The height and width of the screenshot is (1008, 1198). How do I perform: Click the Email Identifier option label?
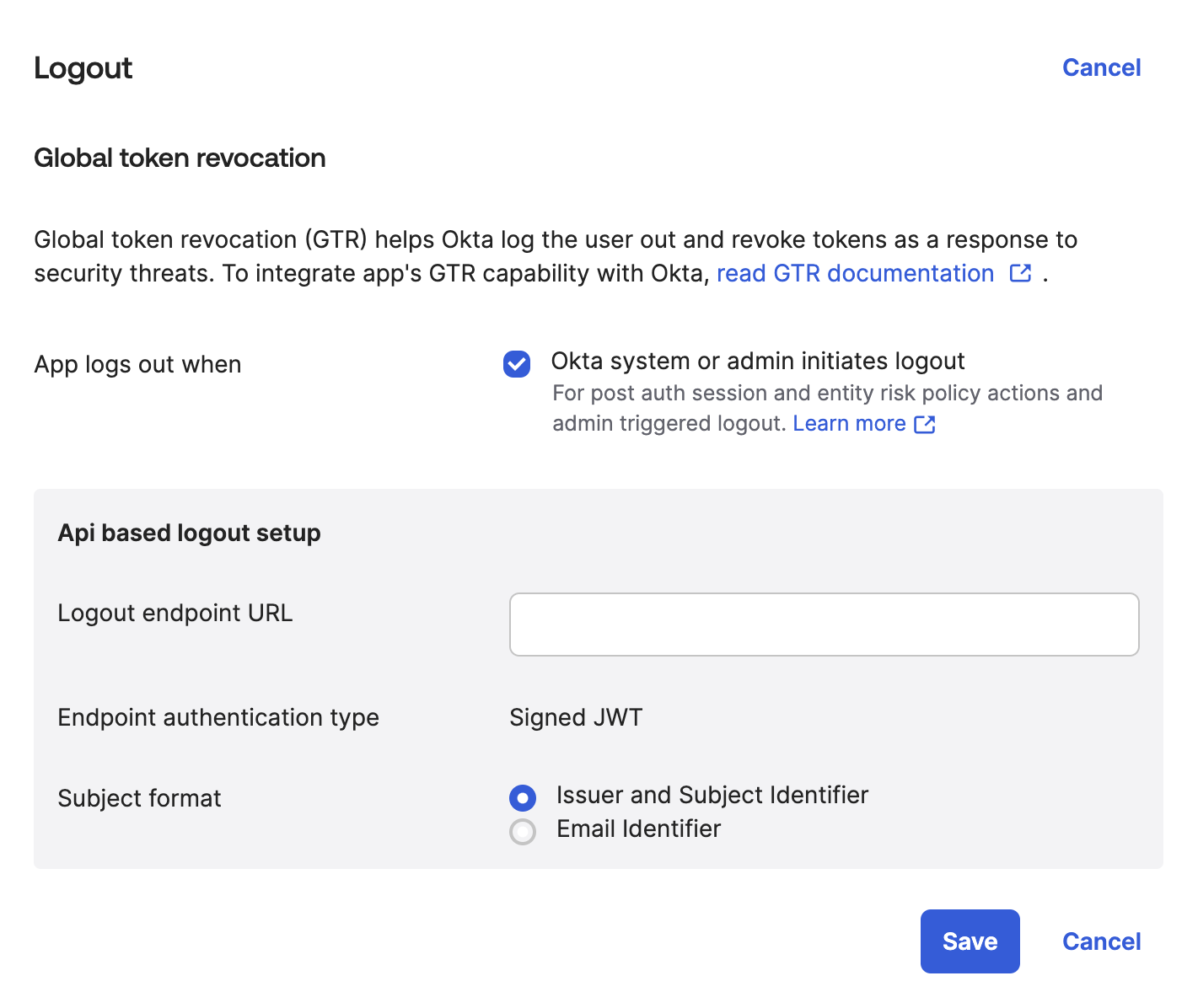point(638,829)
